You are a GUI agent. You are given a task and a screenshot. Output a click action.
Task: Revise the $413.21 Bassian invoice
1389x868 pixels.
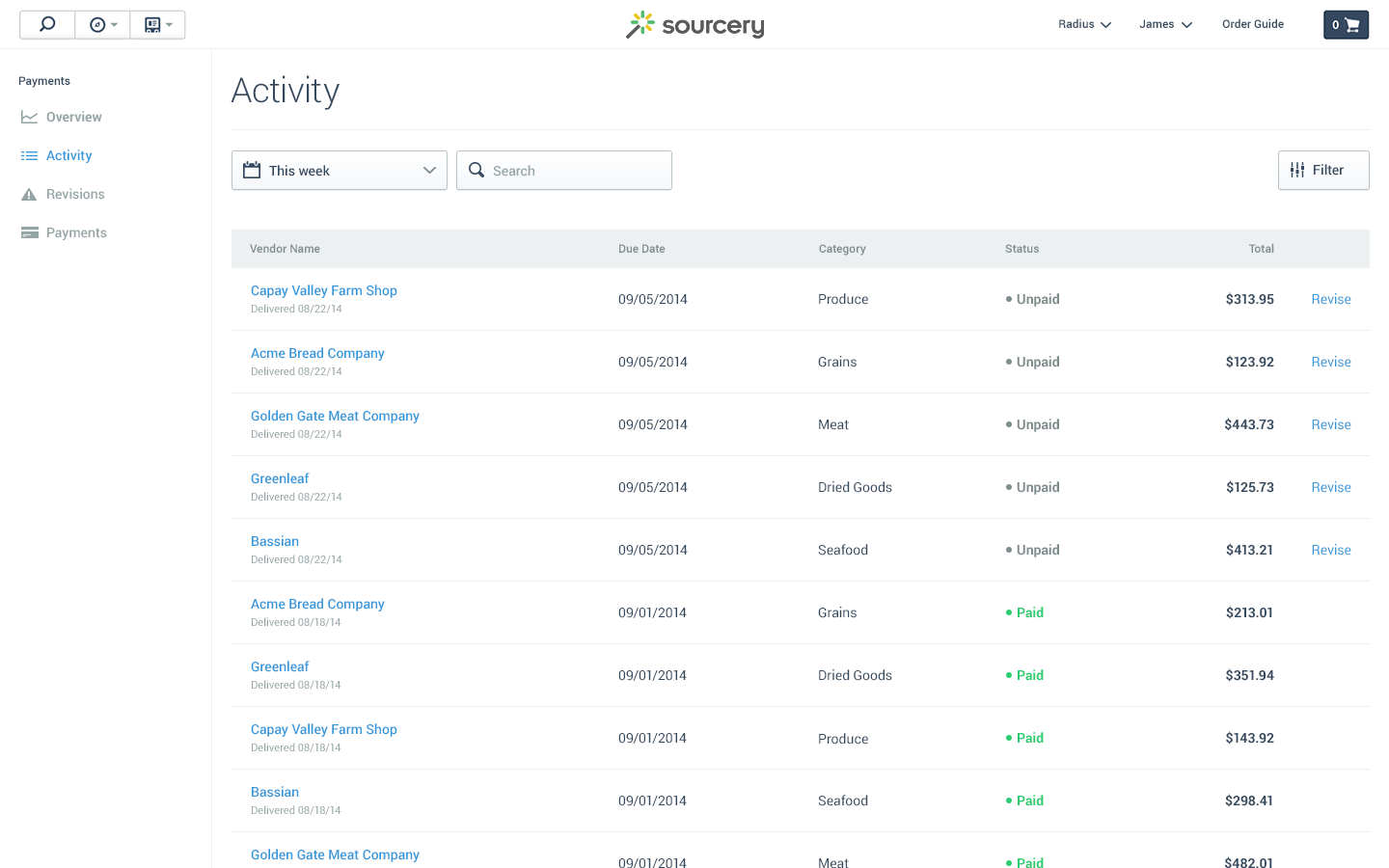tap(1331, 550)
